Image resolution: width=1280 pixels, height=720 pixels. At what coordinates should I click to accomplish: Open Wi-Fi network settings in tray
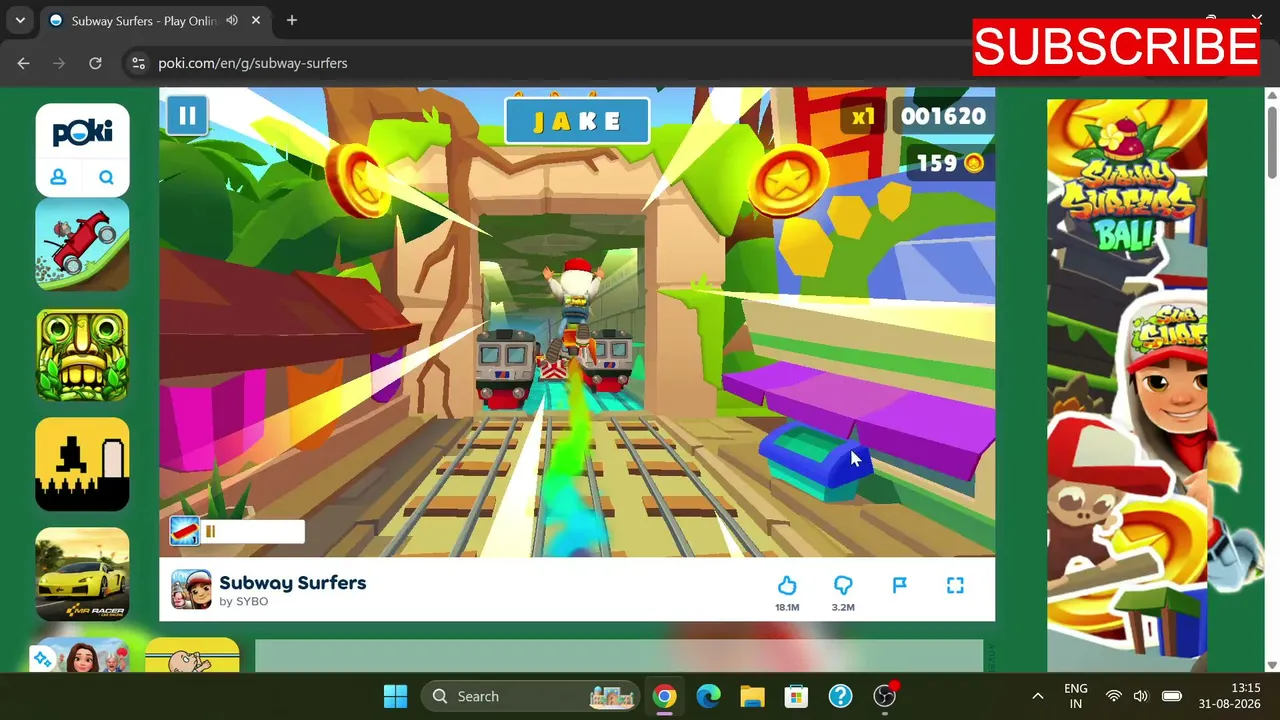coord(1113,696)
